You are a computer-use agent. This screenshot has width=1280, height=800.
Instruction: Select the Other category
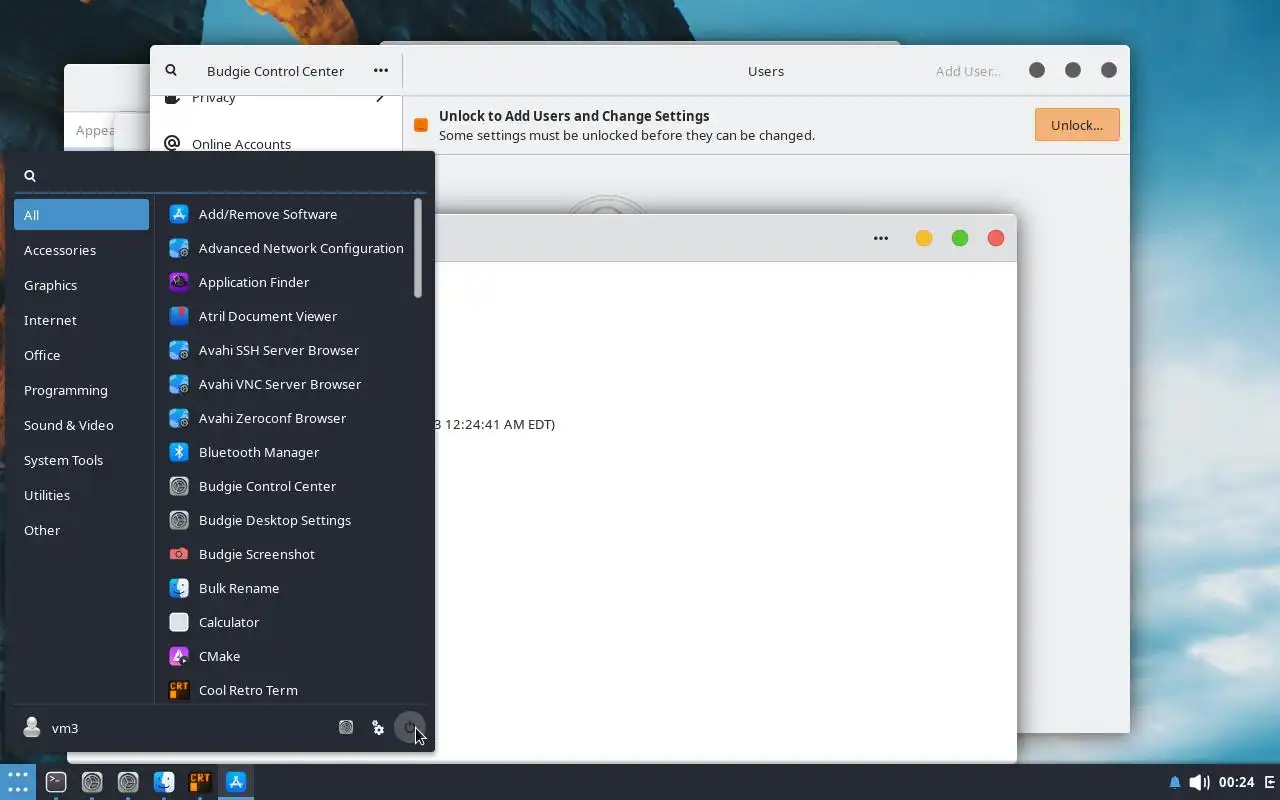tap(81, 530)
